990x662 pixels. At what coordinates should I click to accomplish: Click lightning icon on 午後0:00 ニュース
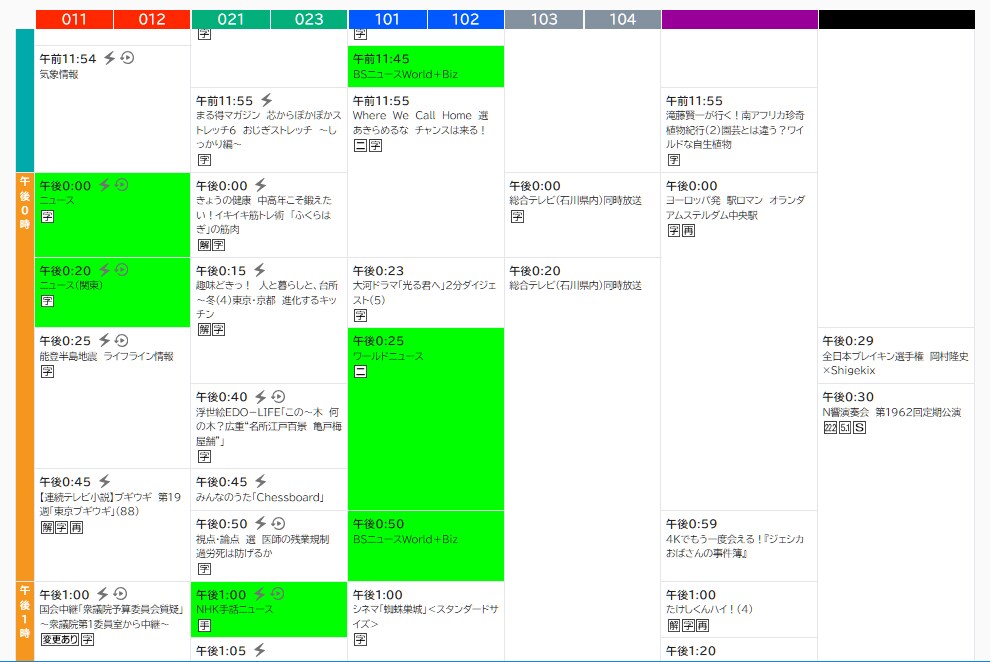coord(104,185)
